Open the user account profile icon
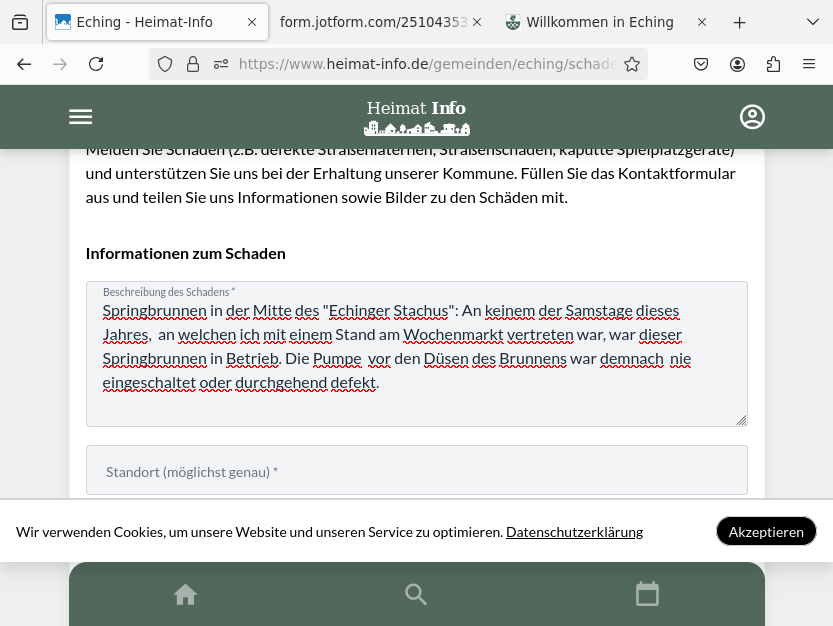The height and width of the screenshot is (626, 833). pos(752,117)
